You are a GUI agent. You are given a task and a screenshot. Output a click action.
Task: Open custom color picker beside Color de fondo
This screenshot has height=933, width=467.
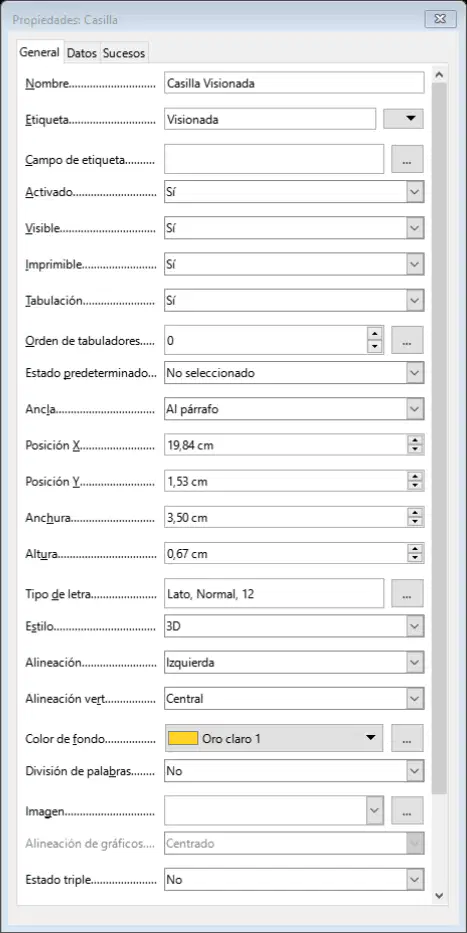pos(407,738)
